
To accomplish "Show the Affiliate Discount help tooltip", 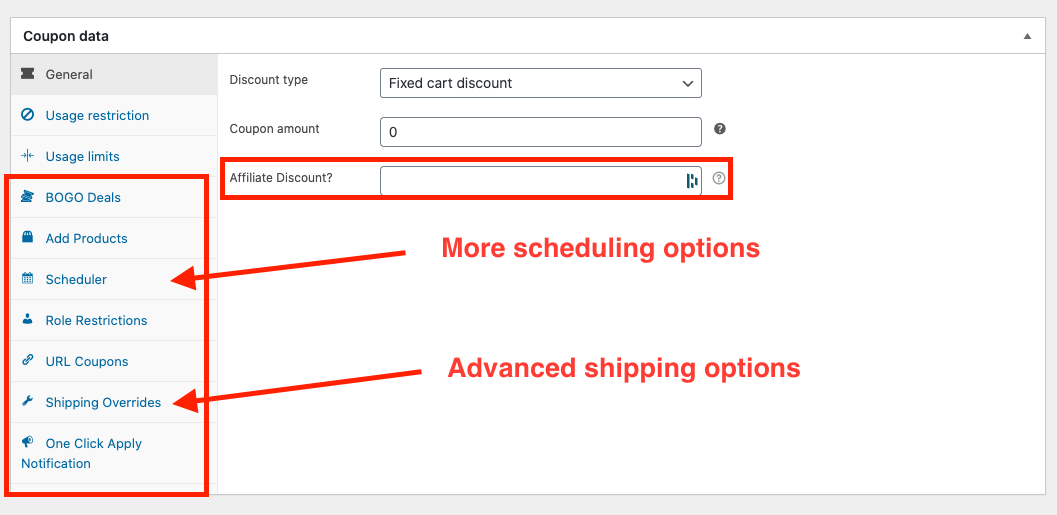I will pos(719,179).
